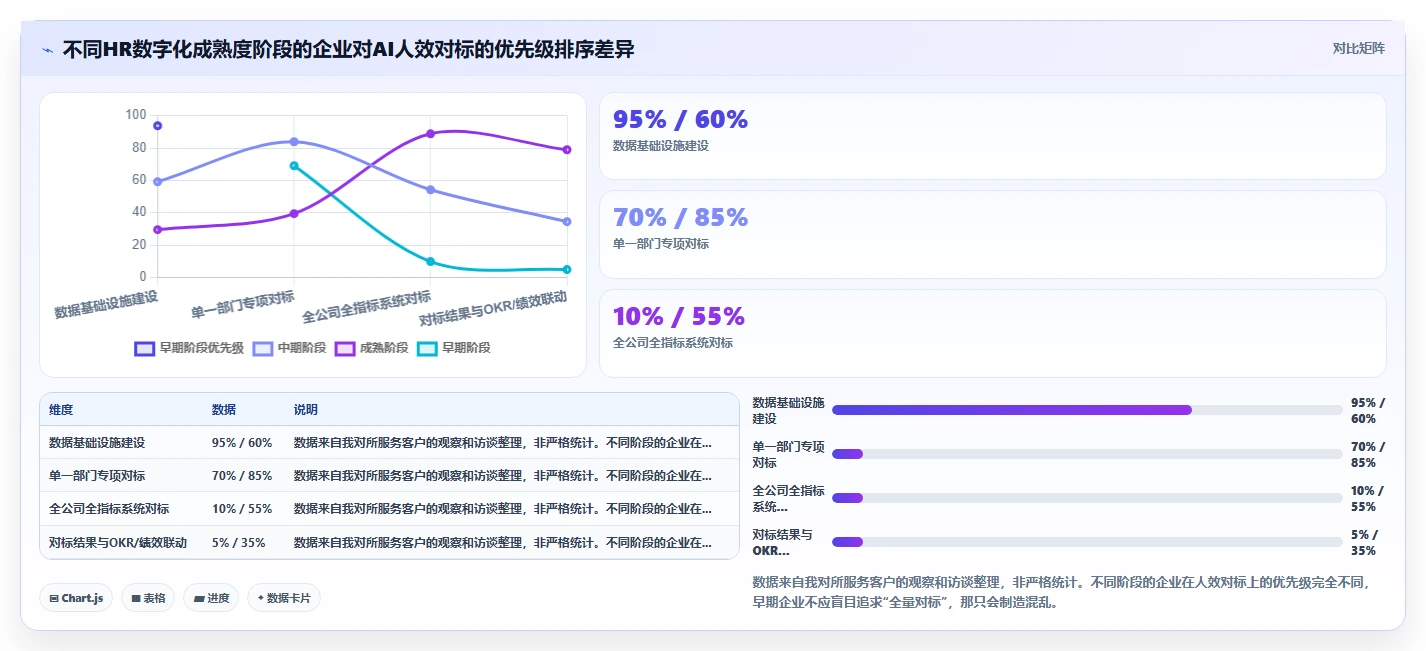Screen dimensions: 1426x651
Task: Click 成熟阶段 peak point above 全公司全指标系统对标
Action: click(x=430, y=133)
